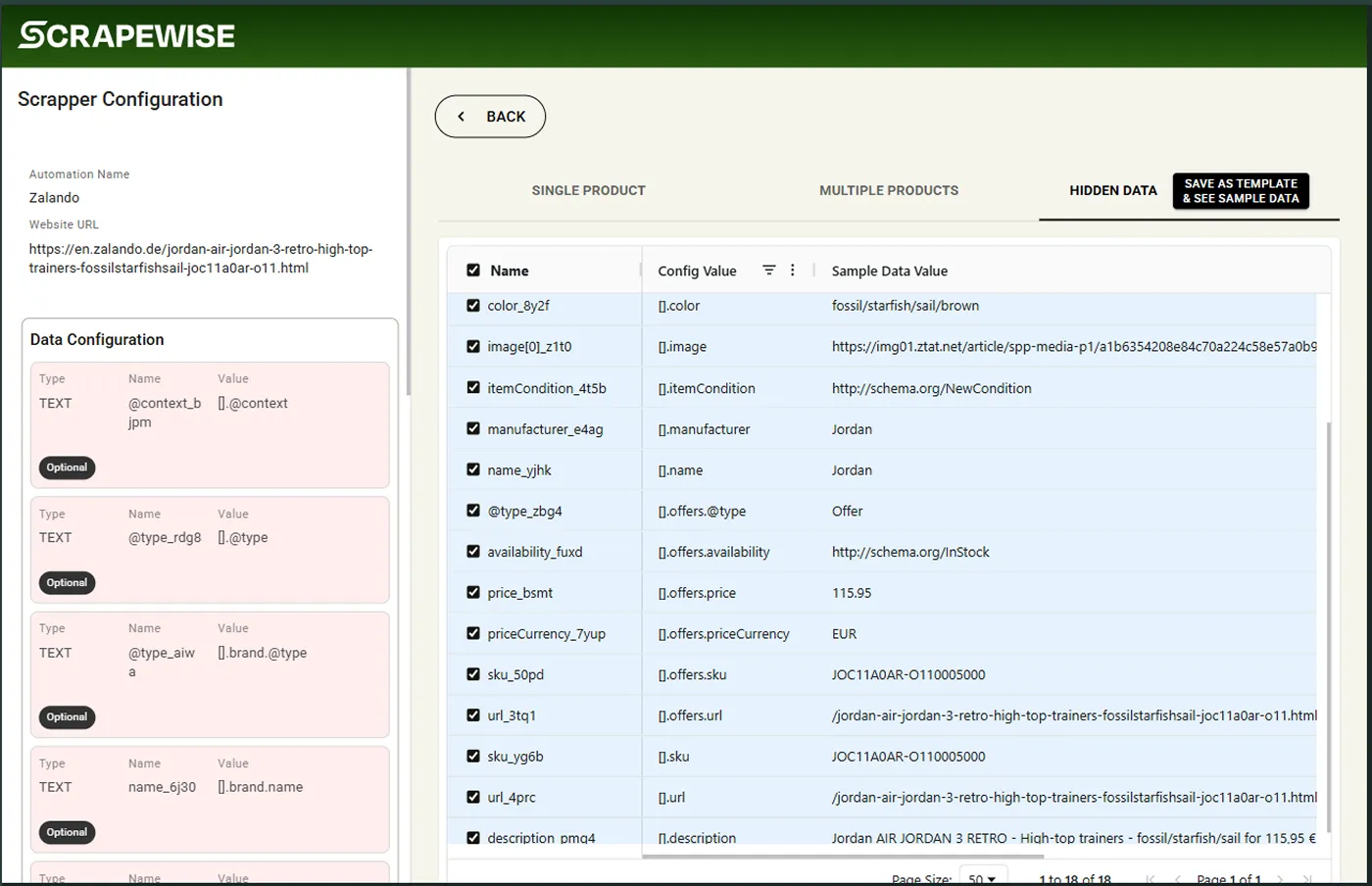Sort by the Sample Data Value column header
Image resolution: width=1372 pixels, height=886 pixels.
coord(889,271)
